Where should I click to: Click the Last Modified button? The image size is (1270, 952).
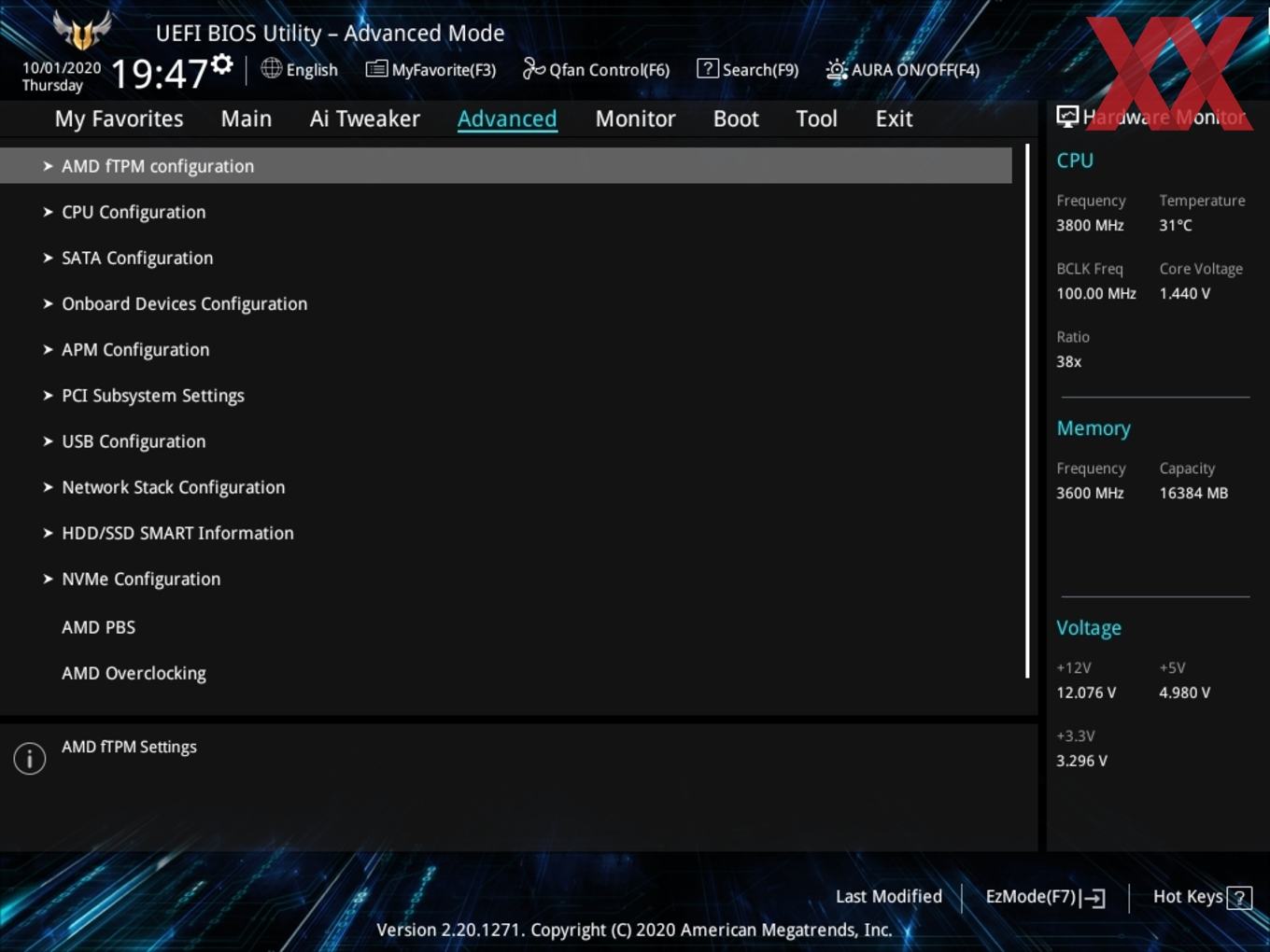point(888,896)
